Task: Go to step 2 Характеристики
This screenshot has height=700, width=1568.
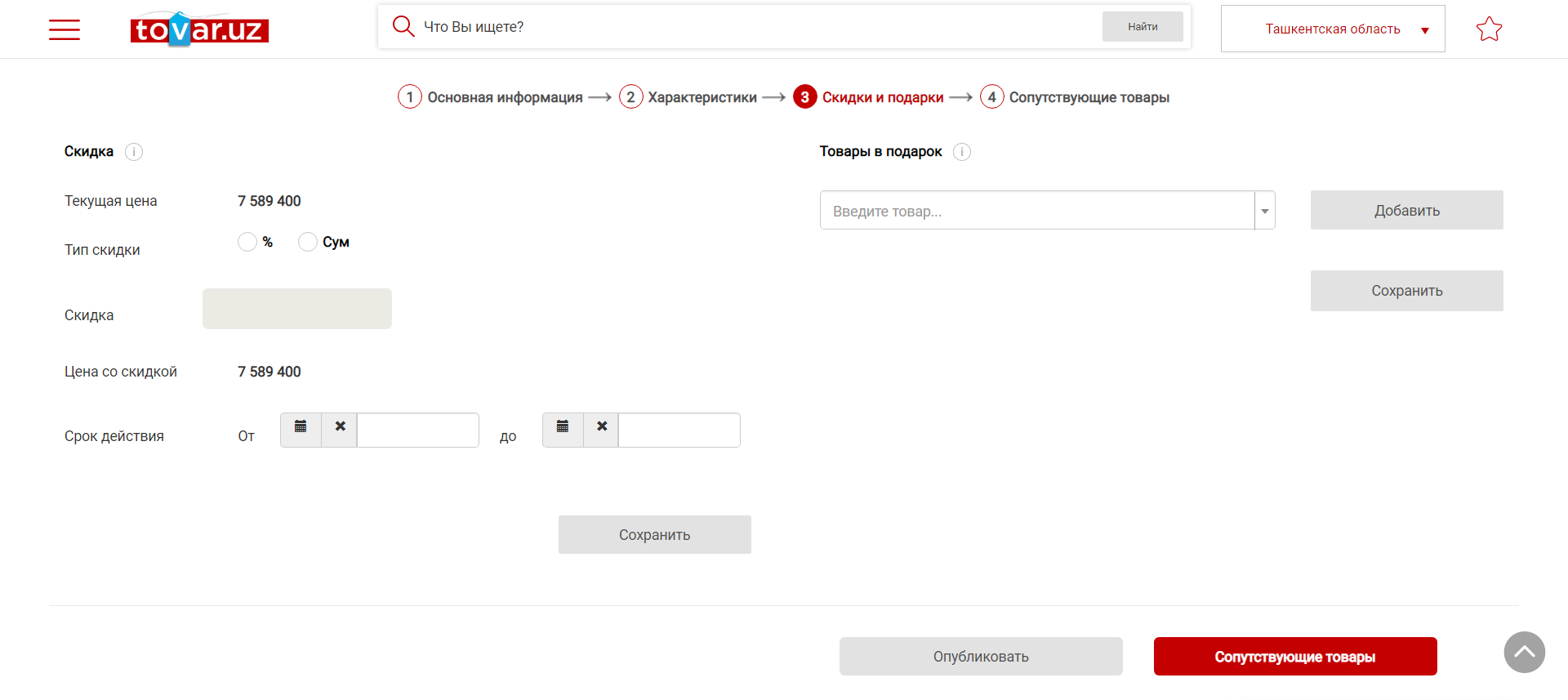Action: [x=688, y=97]
